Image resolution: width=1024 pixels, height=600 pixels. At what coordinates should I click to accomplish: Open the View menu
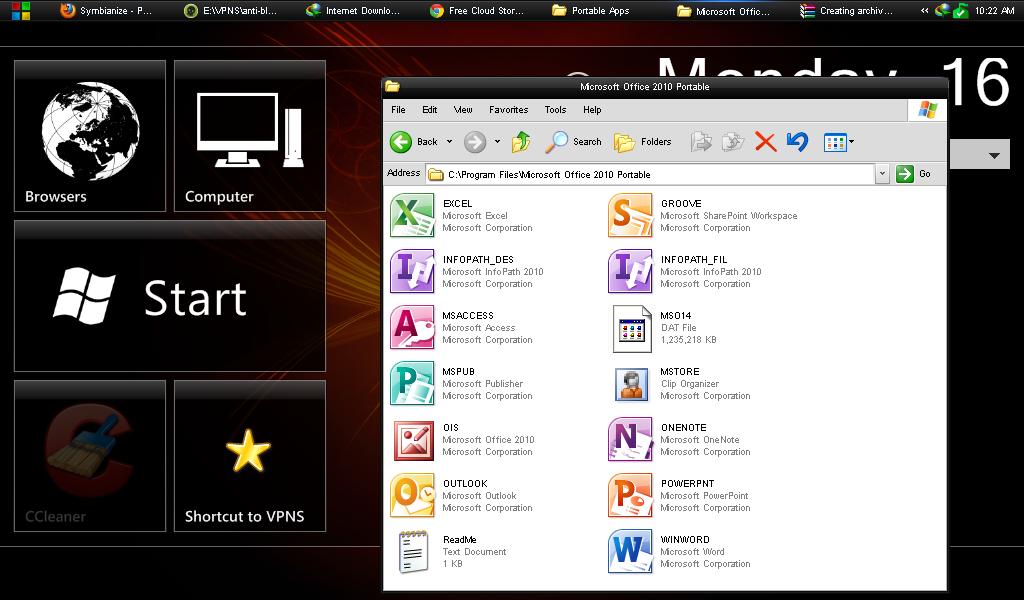(463, 110)
